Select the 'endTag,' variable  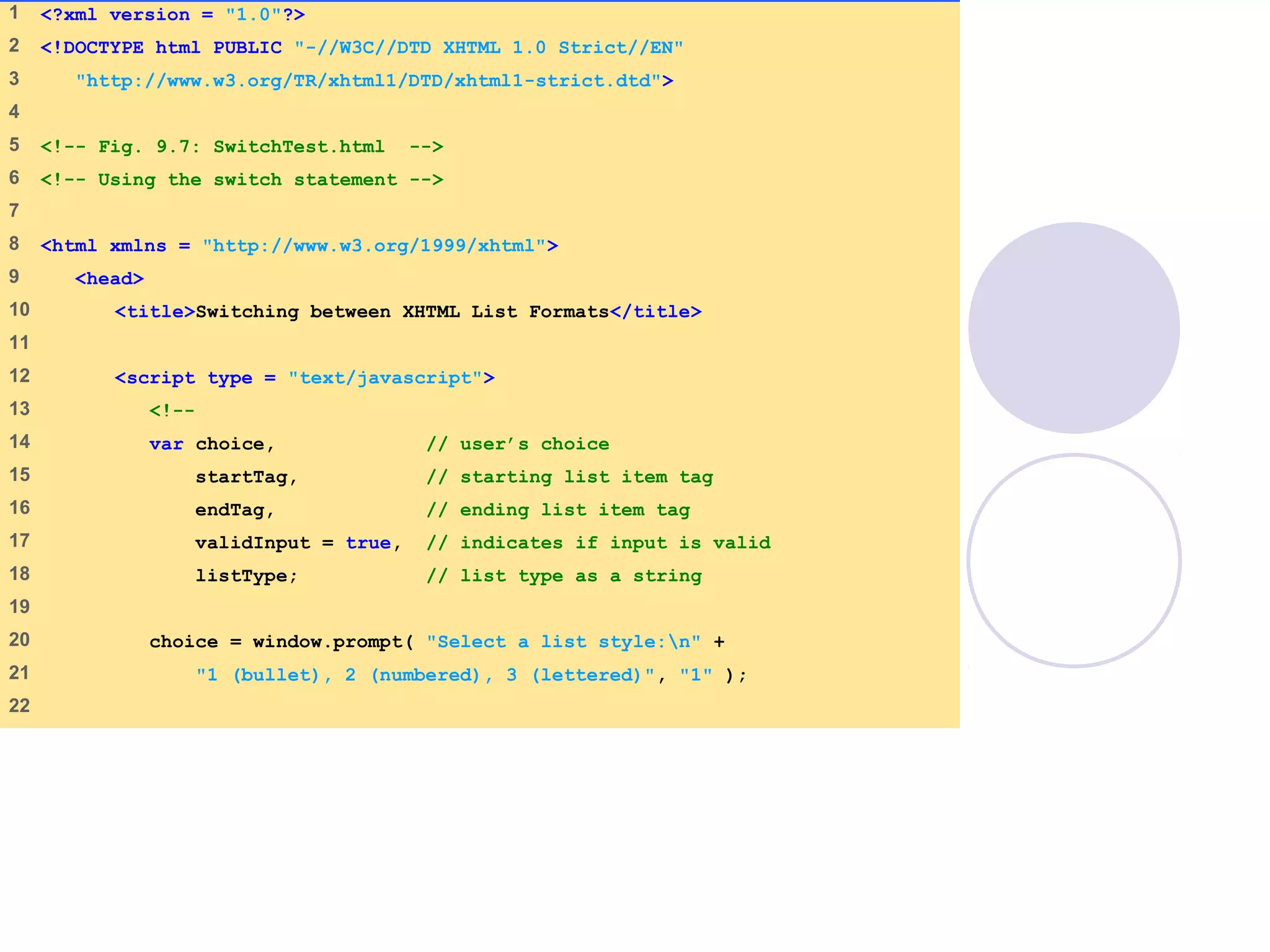click(x=234, y=510)
